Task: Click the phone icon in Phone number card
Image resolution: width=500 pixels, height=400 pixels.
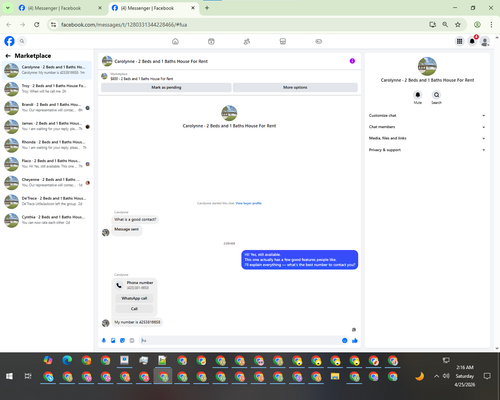Action: (119, 285)
